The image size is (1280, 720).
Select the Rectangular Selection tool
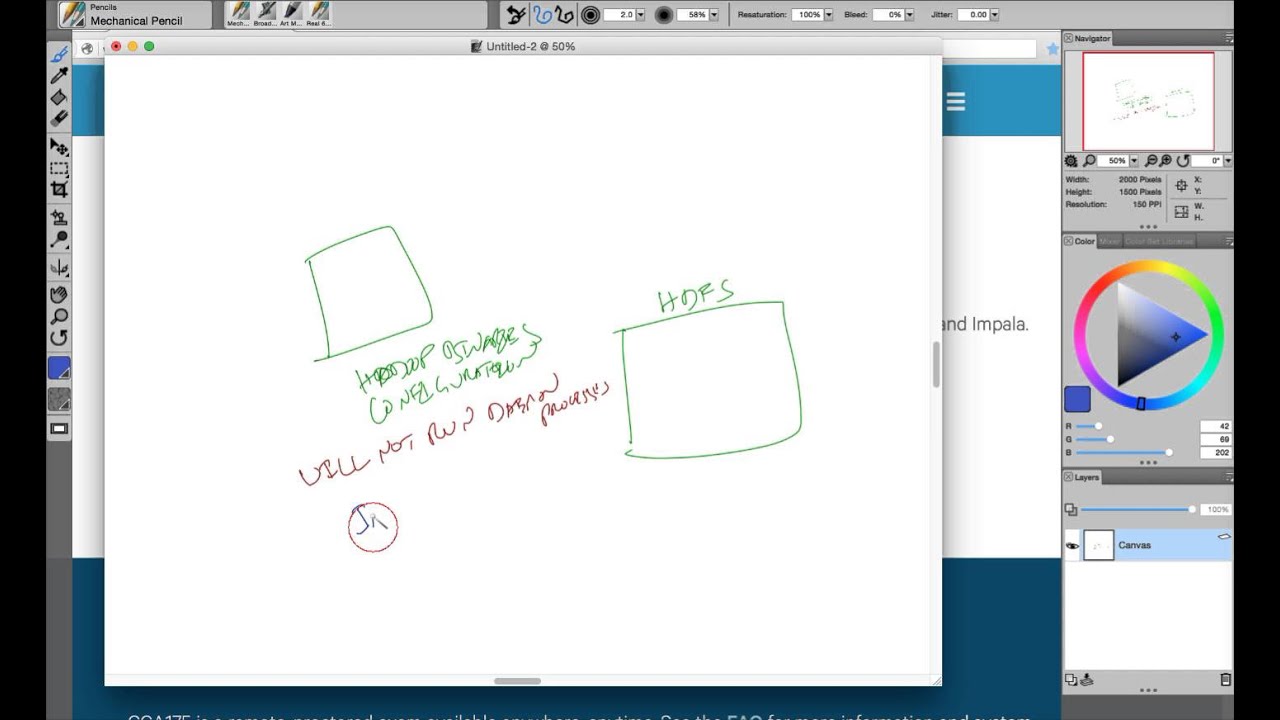tap(59, 169)
